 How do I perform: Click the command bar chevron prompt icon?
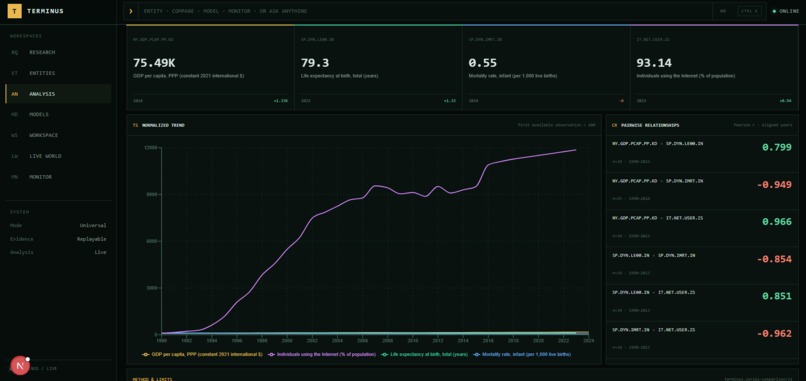click(131, 11)
